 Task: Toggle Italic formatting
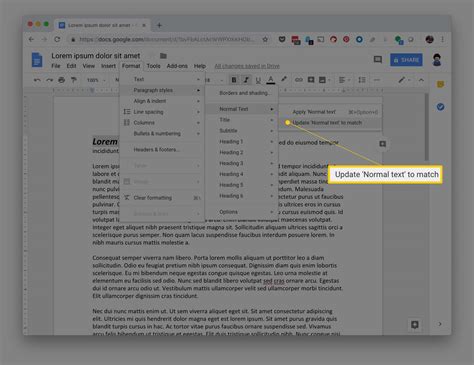tap(246, 80)
